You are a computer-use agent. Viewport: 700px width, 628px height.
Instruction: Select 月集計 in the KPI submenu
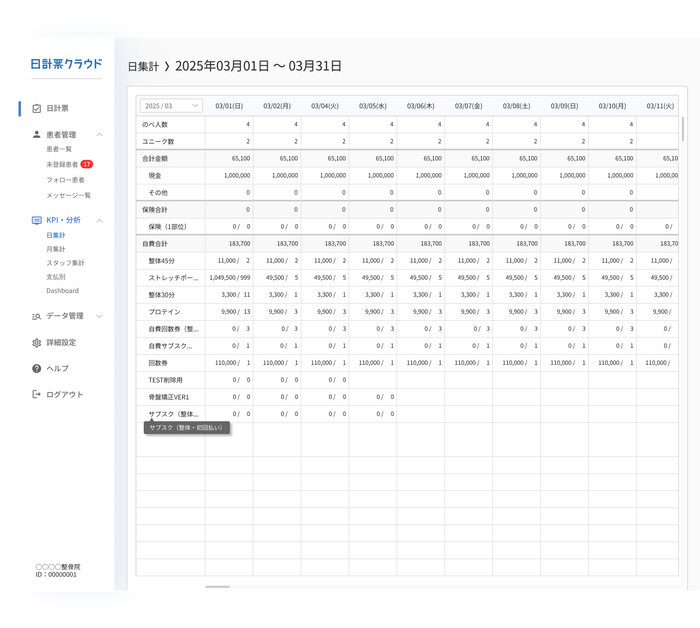[56, 249]
